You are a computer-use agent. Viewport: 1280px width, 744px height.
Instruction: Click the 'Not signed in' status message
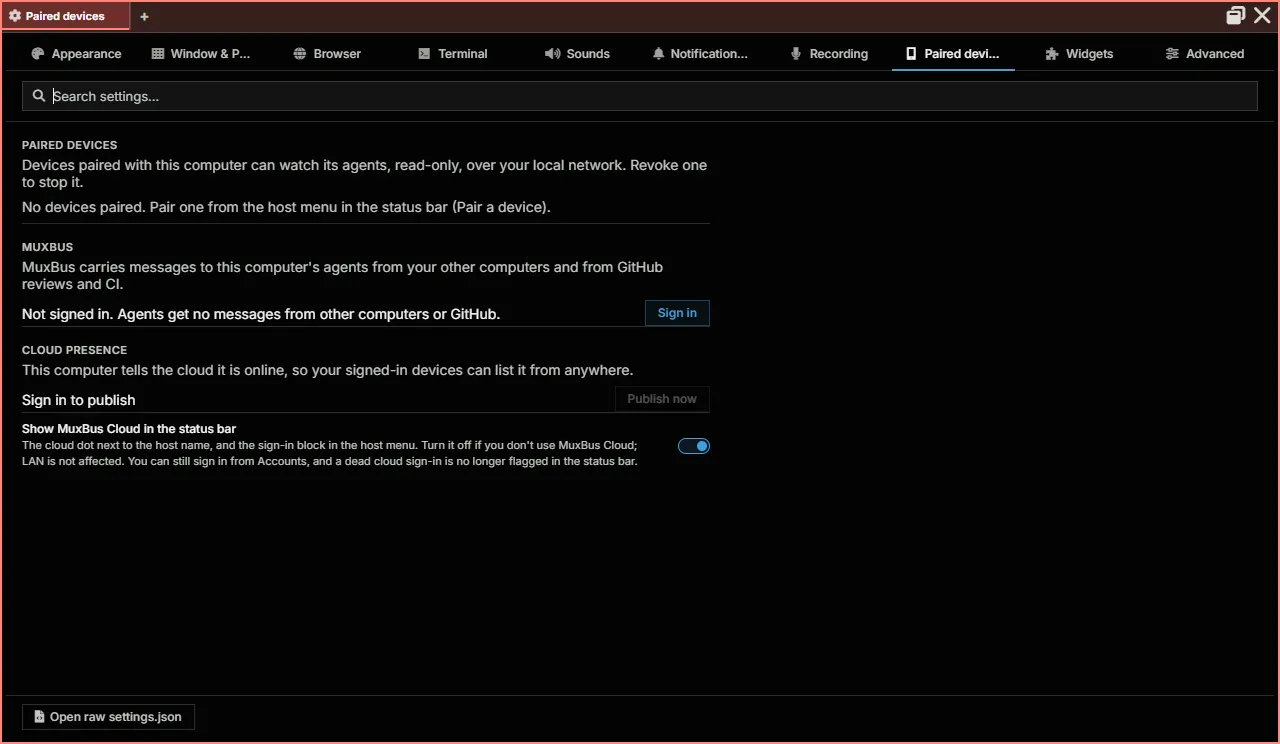click(x=261, y=314)
